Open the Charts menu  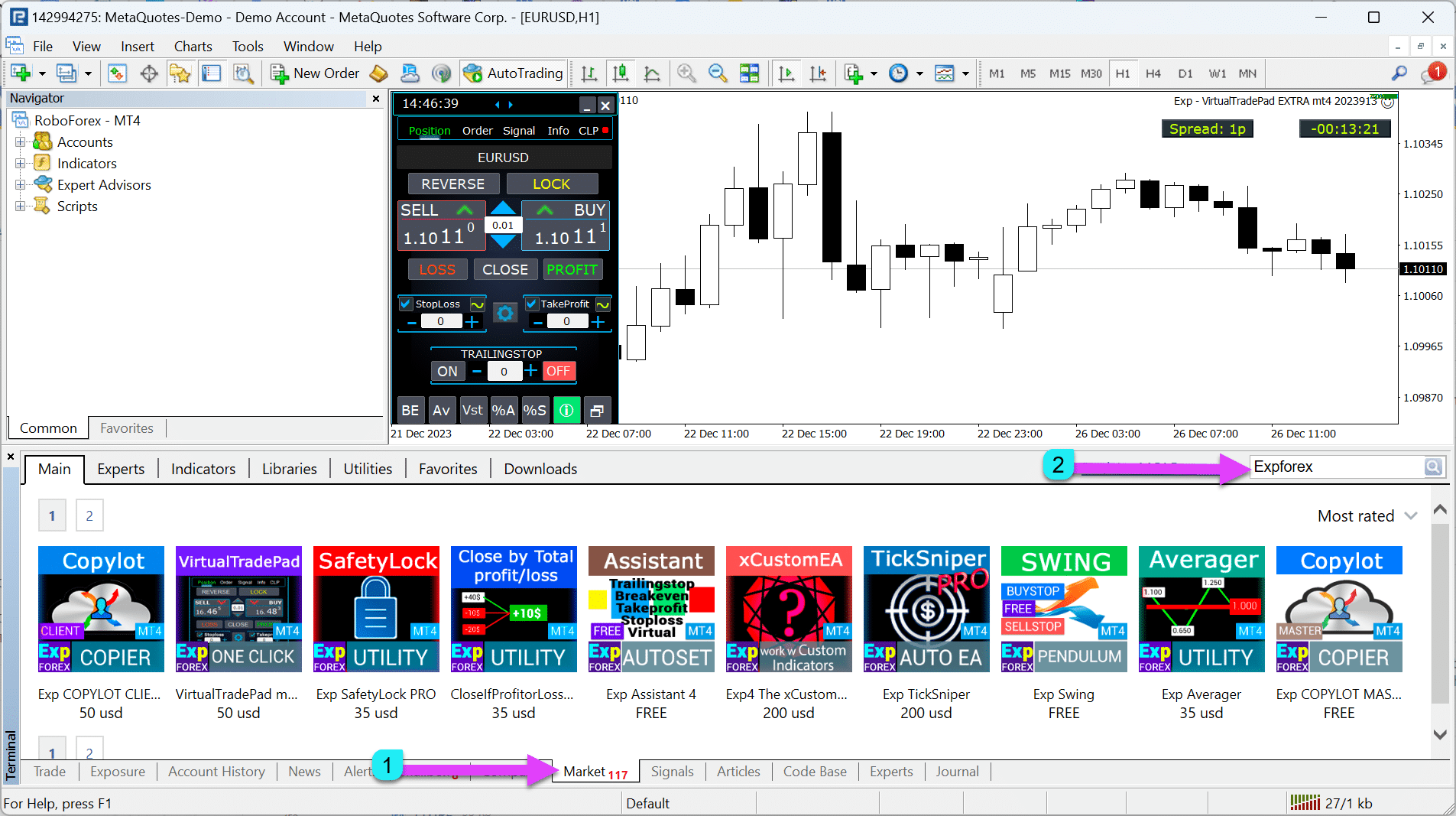pyautogui.click(x=193, y=47)
